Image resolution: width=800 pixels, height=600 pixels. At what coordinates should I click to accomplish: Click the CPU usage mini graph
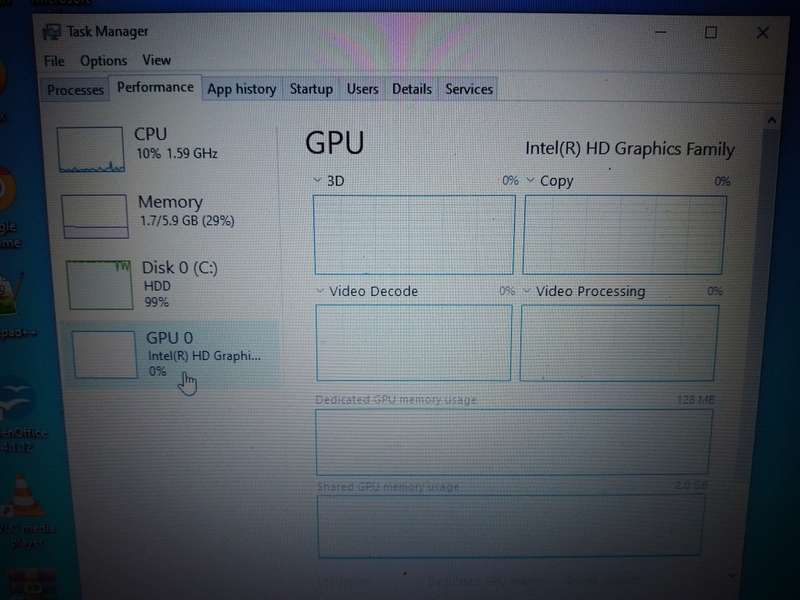pyautogui.click(x=91, y=149)
